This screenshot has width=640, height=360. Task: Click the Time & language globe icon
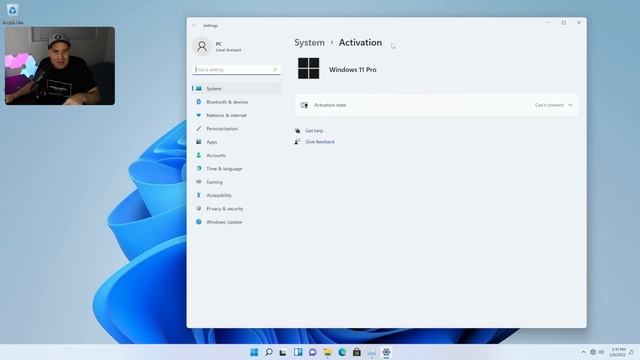click(x=199, y=169)
